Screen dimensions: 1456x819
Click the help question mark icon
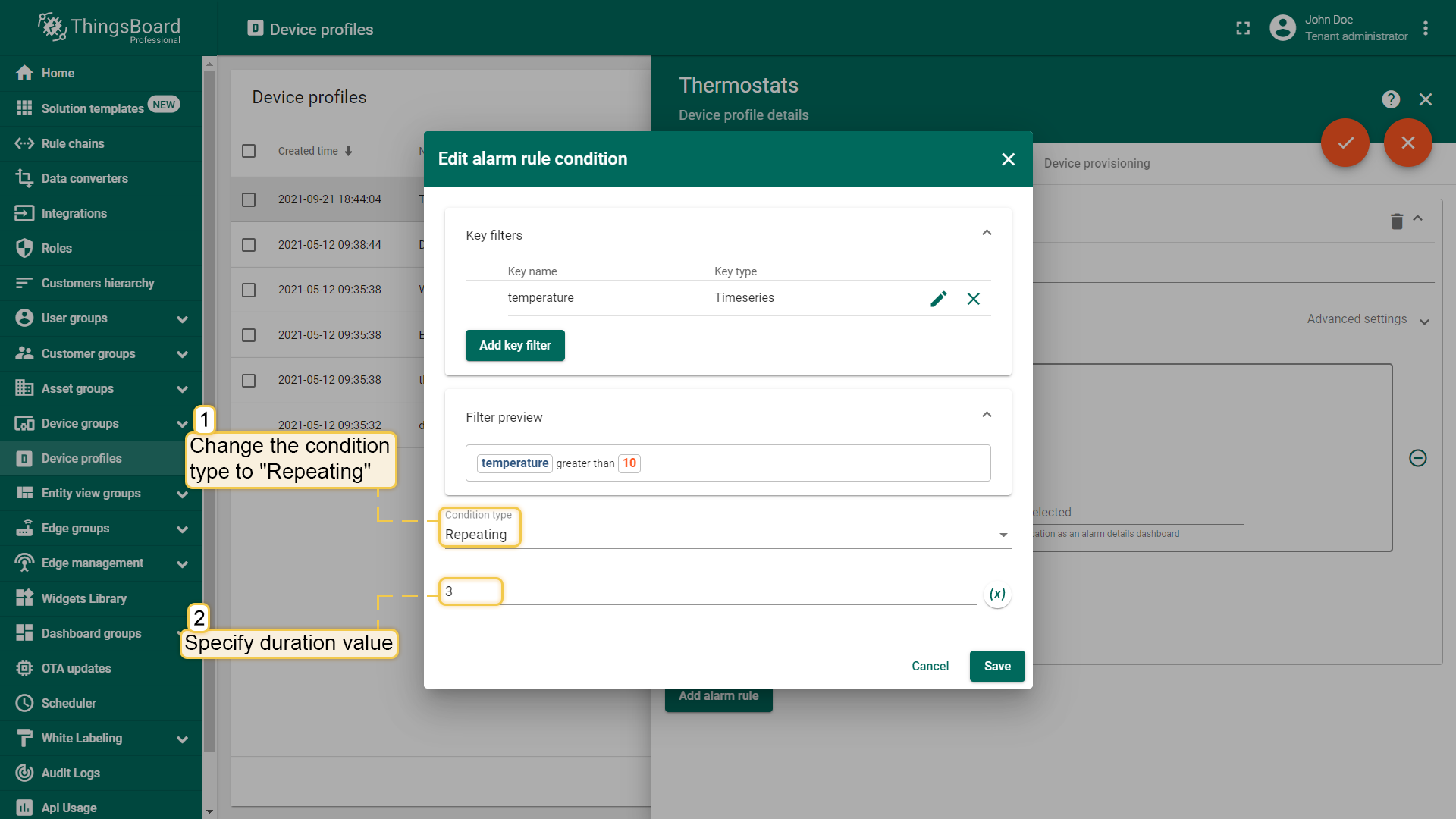click(x=1391, y=99)
